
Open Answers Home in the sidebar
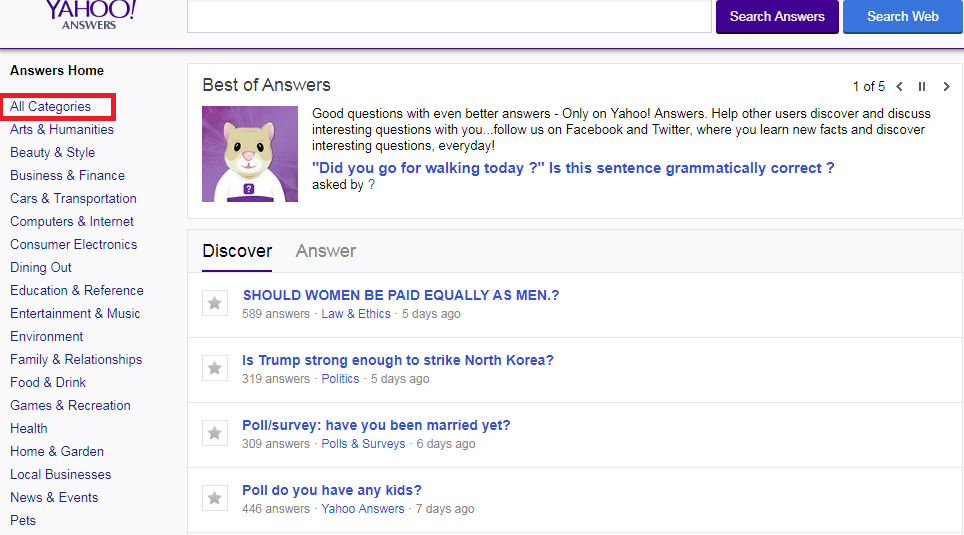pos(57,71)
